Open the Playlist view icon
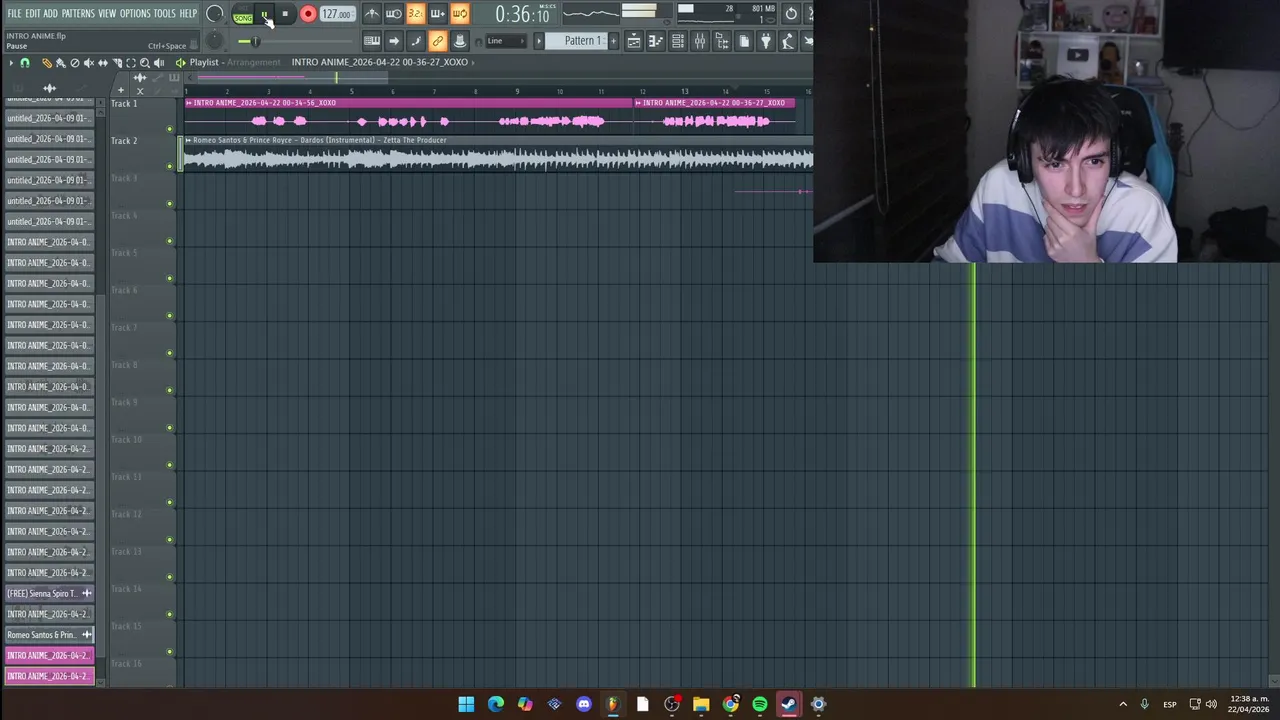 coord(633,41)
